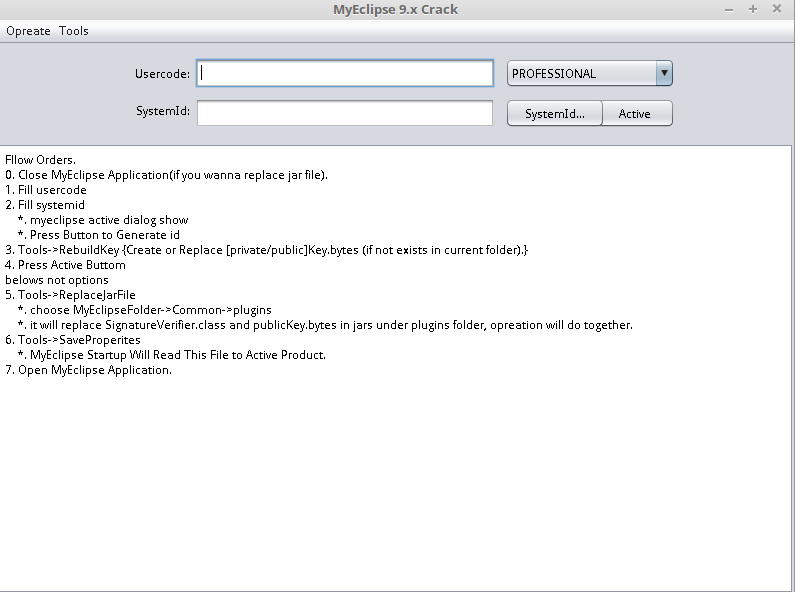Click the '4. Press Active Buttom' line
Screen dimensions: 795x592
click(65, 265)
